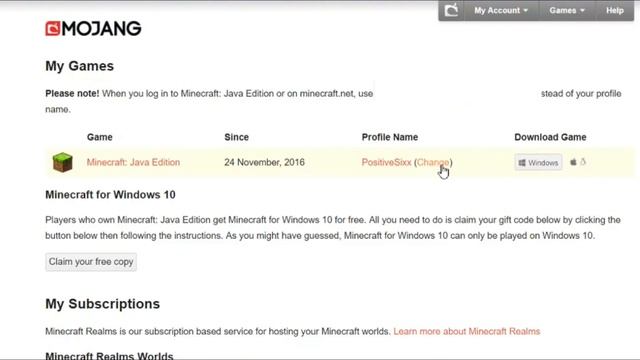The height and width of the screenshot is (360, 640).
Task: Open the Minecraft: Java Edition link
Action: pyautogui.click(x=133, y=162)
